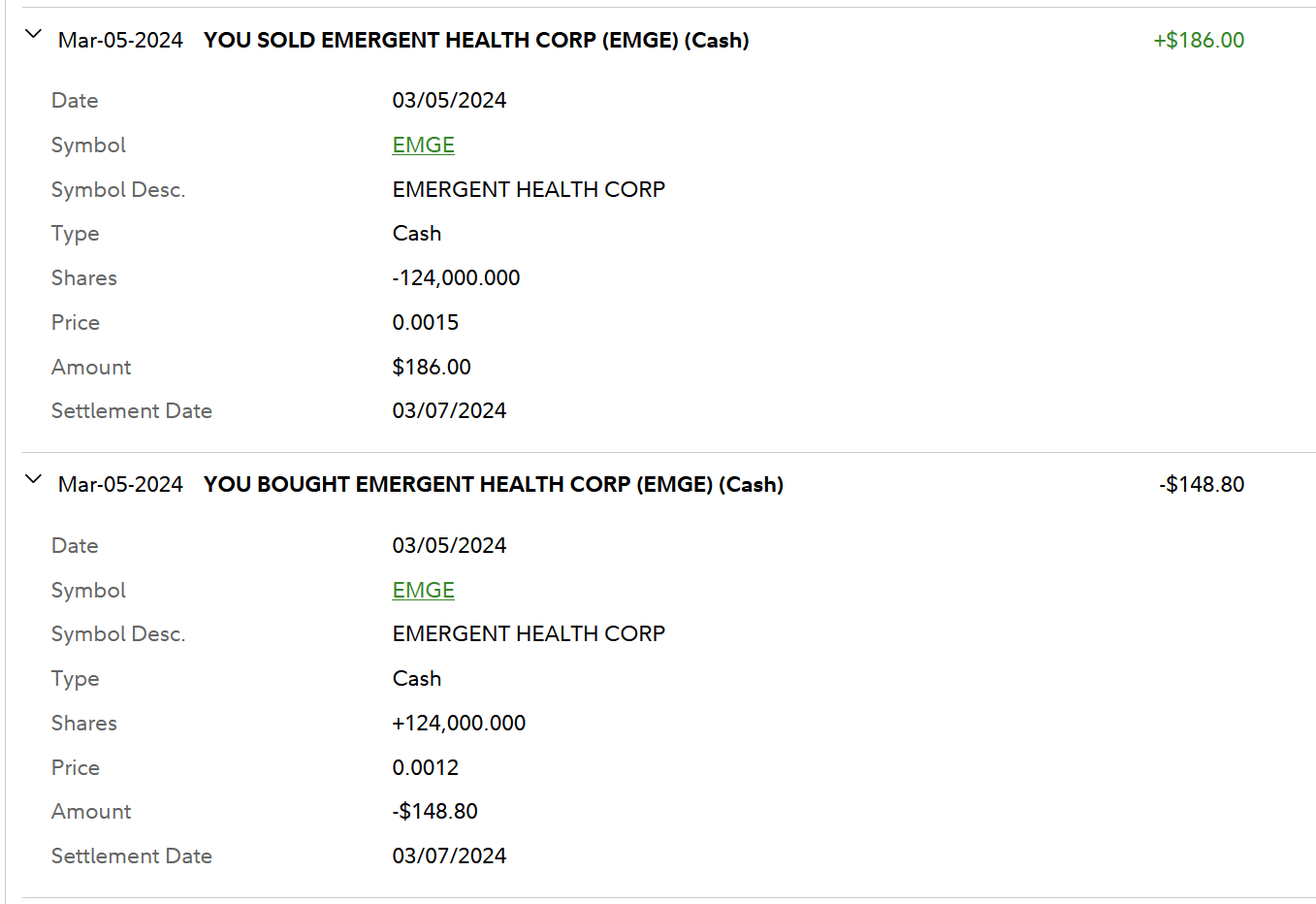Screen dimensions: 1316x904
Task: Click the $186.00 value in the Amount row
Action: pyautogui.click(x=432, y=368)
